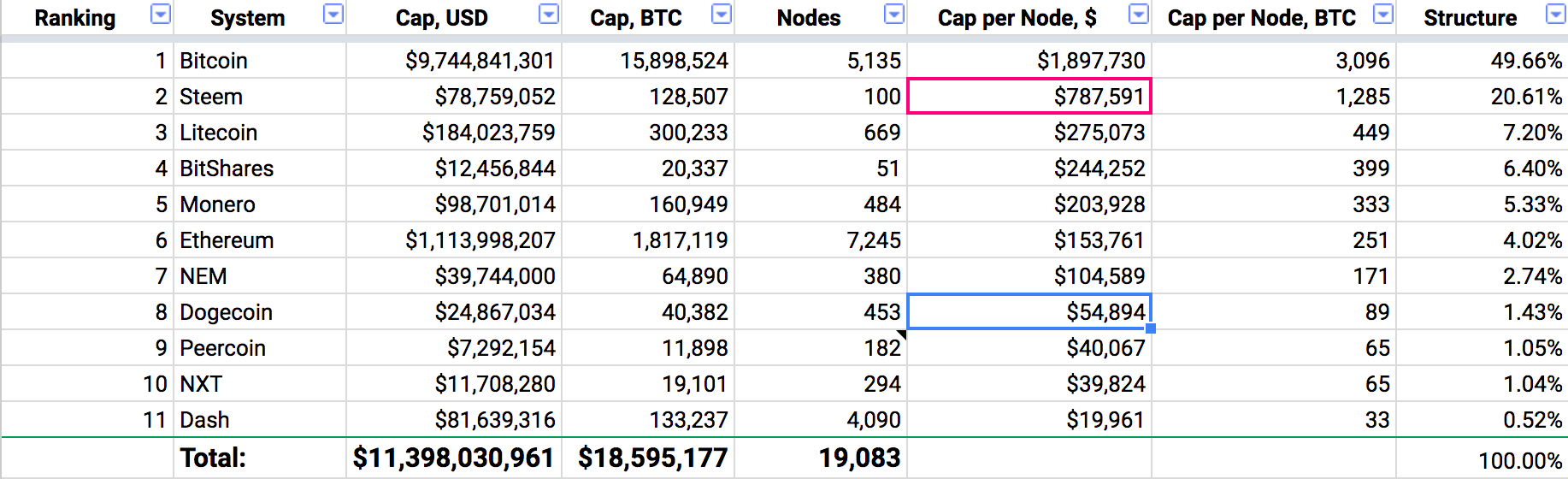Select the NEM system cell
The height and width of the screenshot is (479, 1568).
tap(260, 276)
